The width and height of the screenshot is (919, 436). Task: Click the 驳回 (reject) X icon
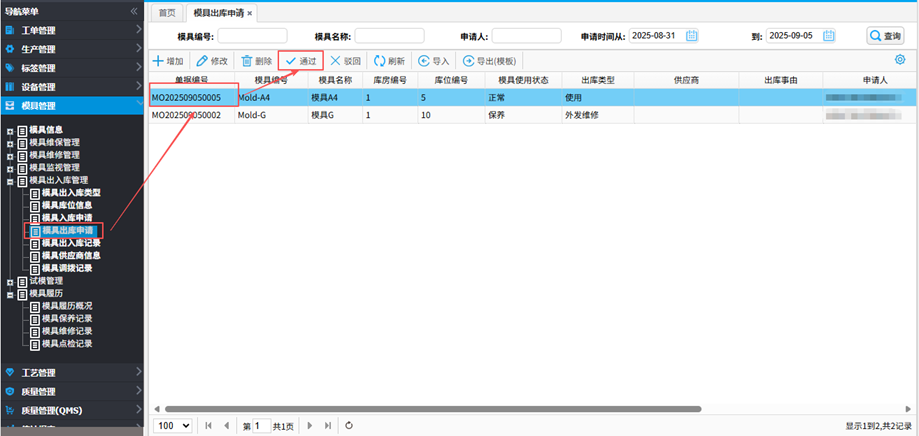[336, 61]
